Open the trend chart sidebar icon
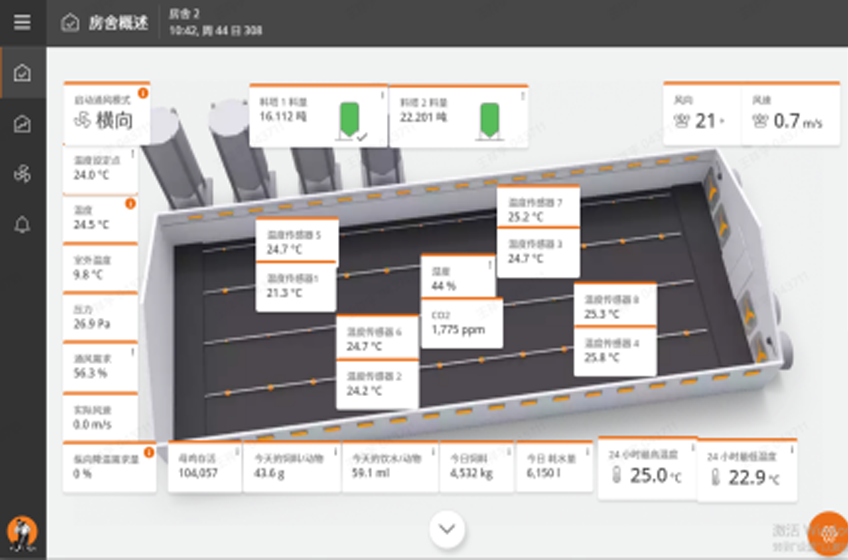848x560 pixels. coord(22,124)
